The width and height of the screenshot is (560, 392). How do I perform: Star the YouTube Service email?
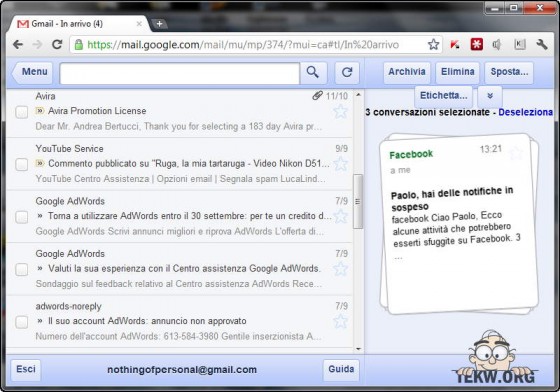tap(340, 164)
